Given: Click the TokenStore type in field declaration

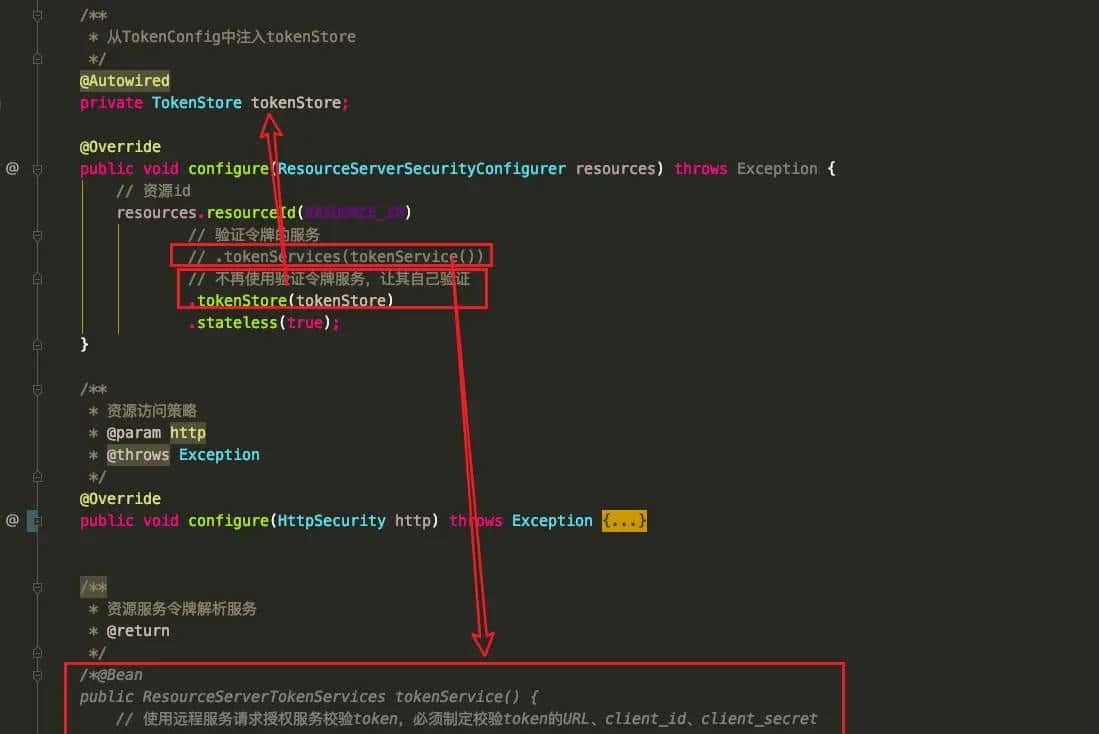Looking at the screenshot, I should tap(196, 102).
